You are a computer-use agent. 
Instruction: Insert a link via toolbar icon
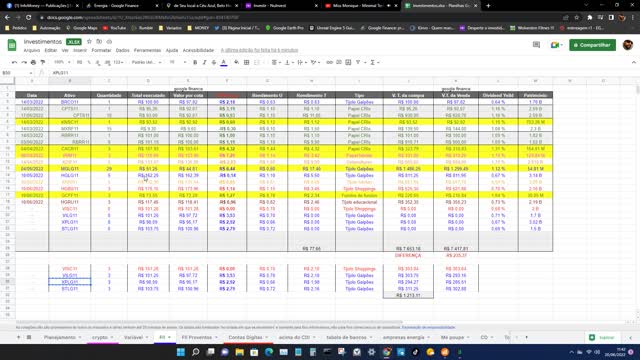click(329, 62)
